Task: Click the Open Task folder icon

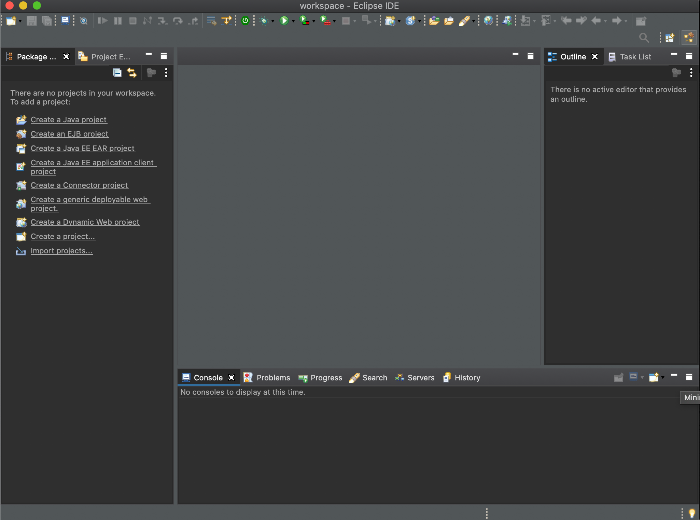Action: pos(449,21)
